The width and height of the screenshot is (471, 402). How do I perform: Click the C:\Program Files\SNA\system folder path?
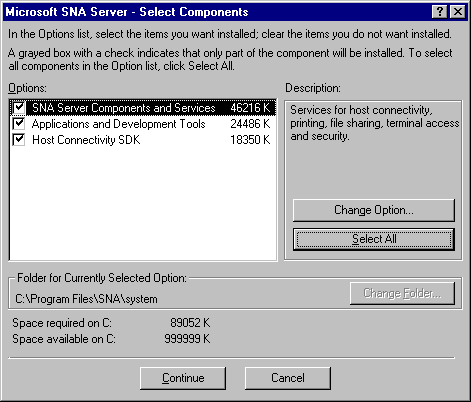(x=86, y=299)
